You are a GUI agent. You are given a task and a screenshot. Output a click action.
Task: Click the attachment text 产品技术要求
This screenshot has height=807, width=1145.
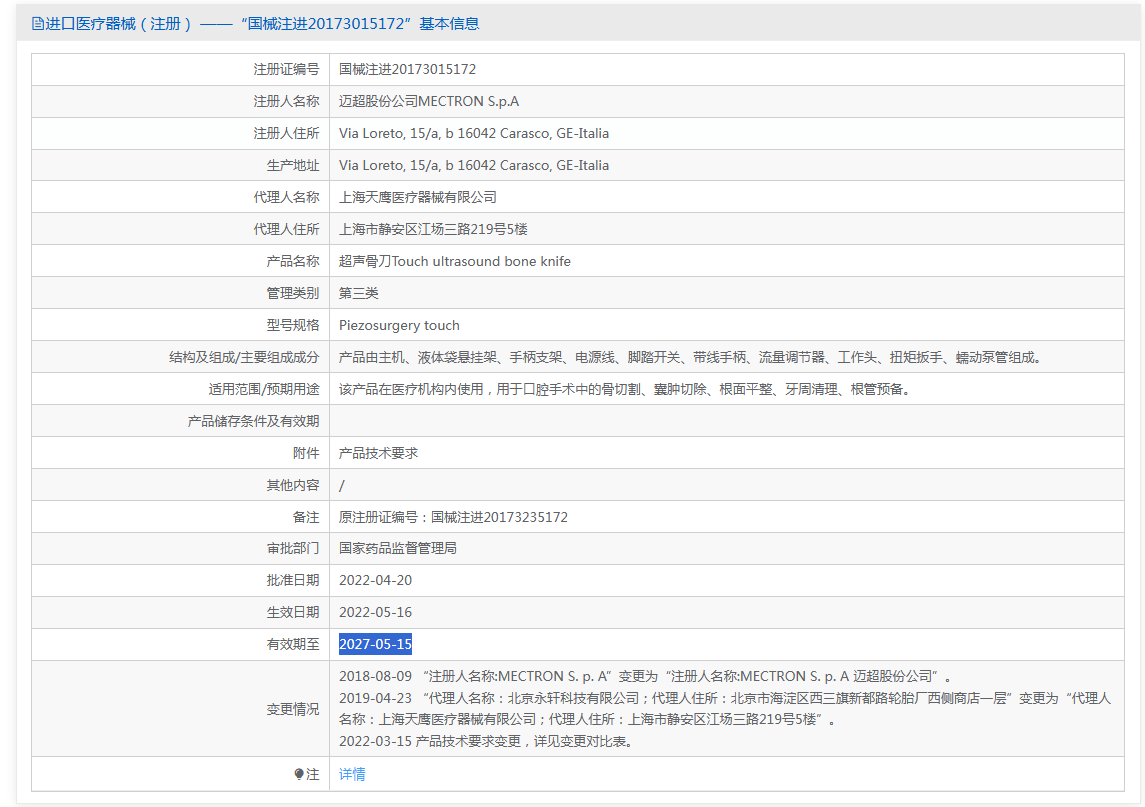[378, 453]
